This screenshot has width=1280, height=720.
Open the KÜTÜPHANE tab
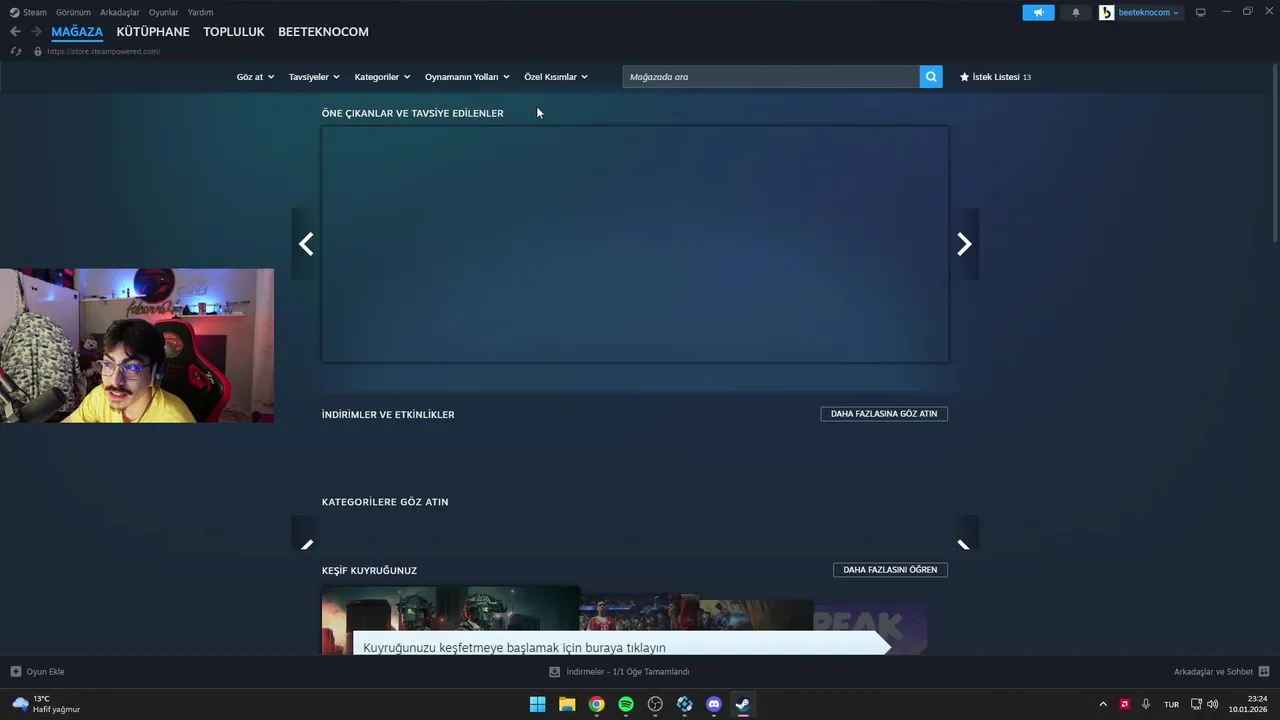tap(153, 32)
